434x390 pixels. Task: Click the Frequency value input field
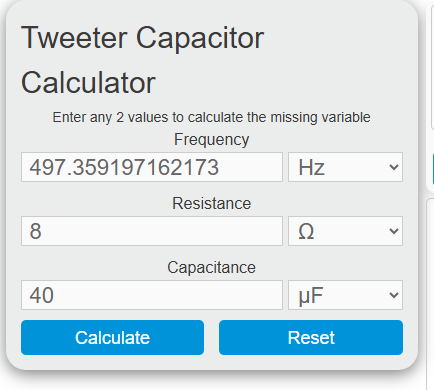(x=152, y=167)
